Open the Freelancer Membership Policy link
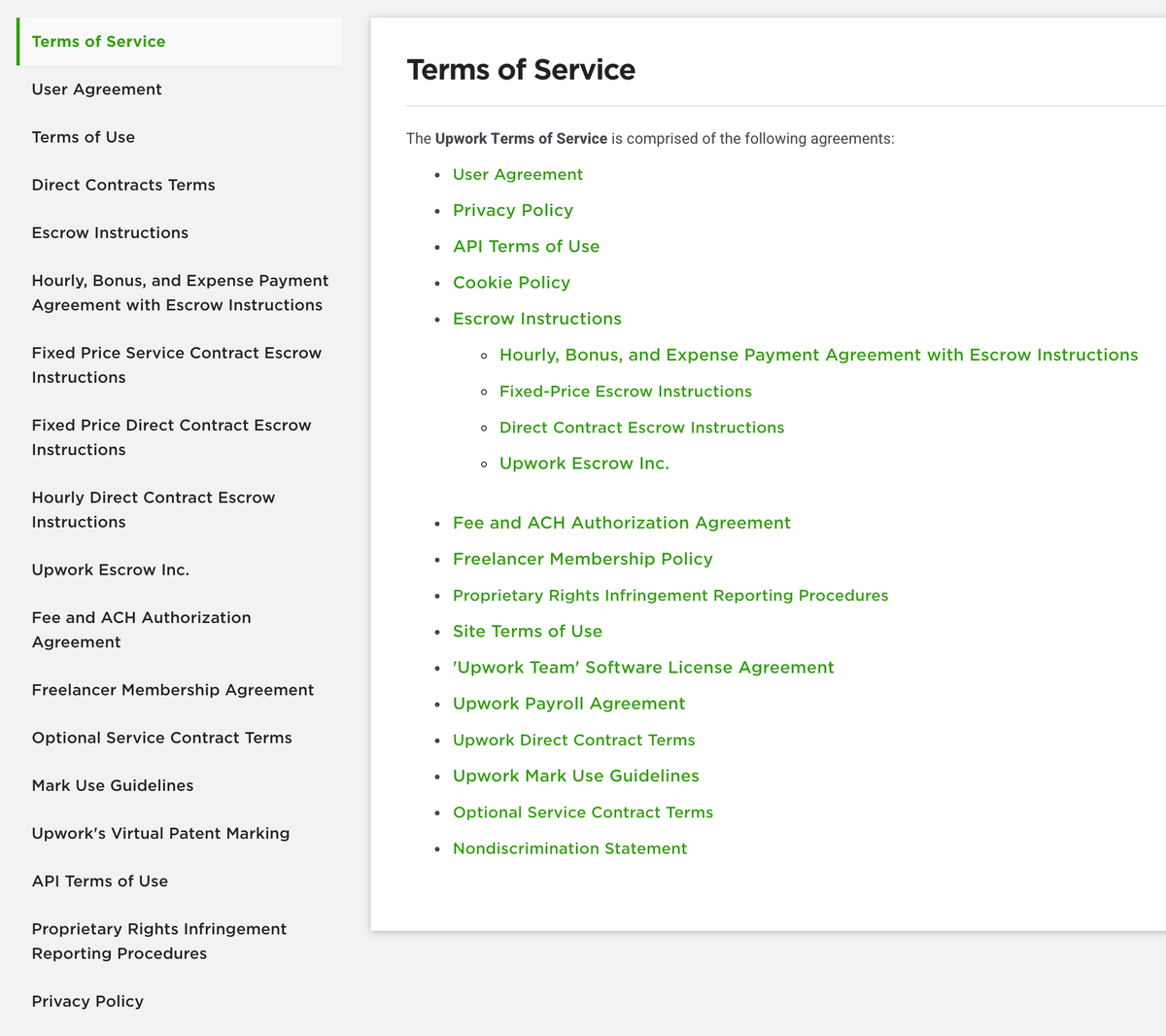Viewport: 1166px width, 1036px height. coord(583,559)
